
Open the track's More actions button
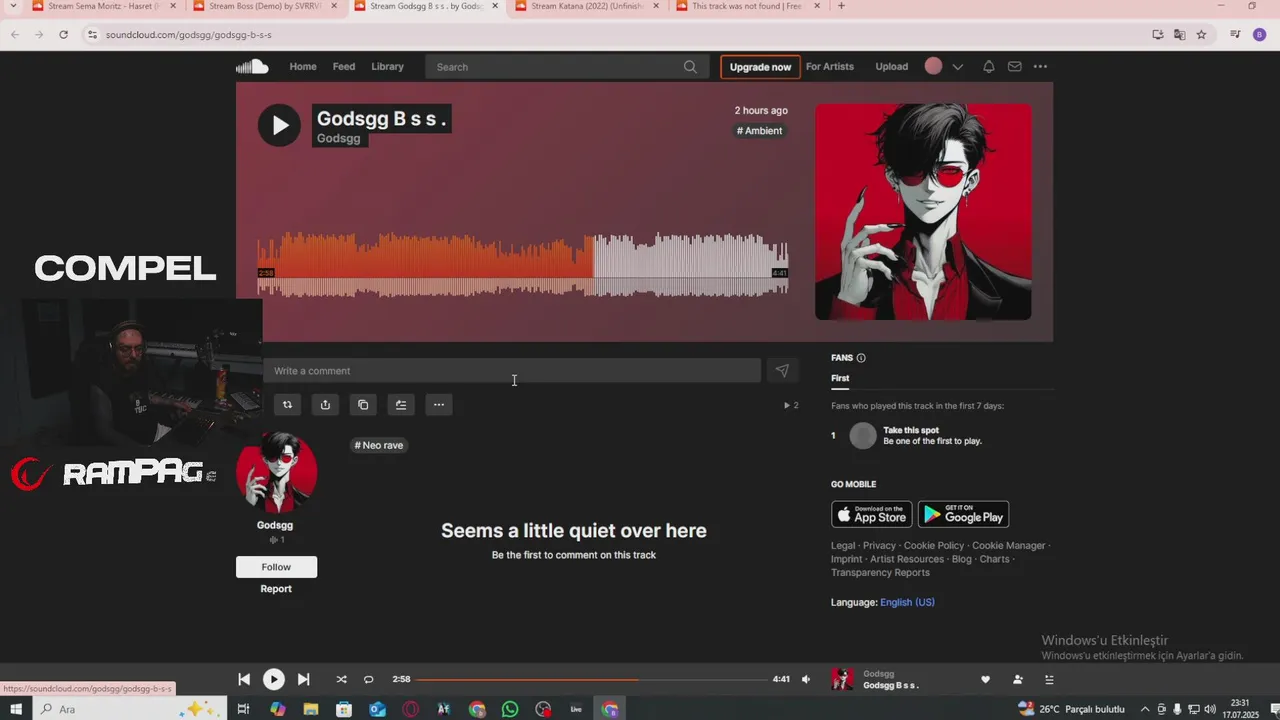tap(439, 405)
